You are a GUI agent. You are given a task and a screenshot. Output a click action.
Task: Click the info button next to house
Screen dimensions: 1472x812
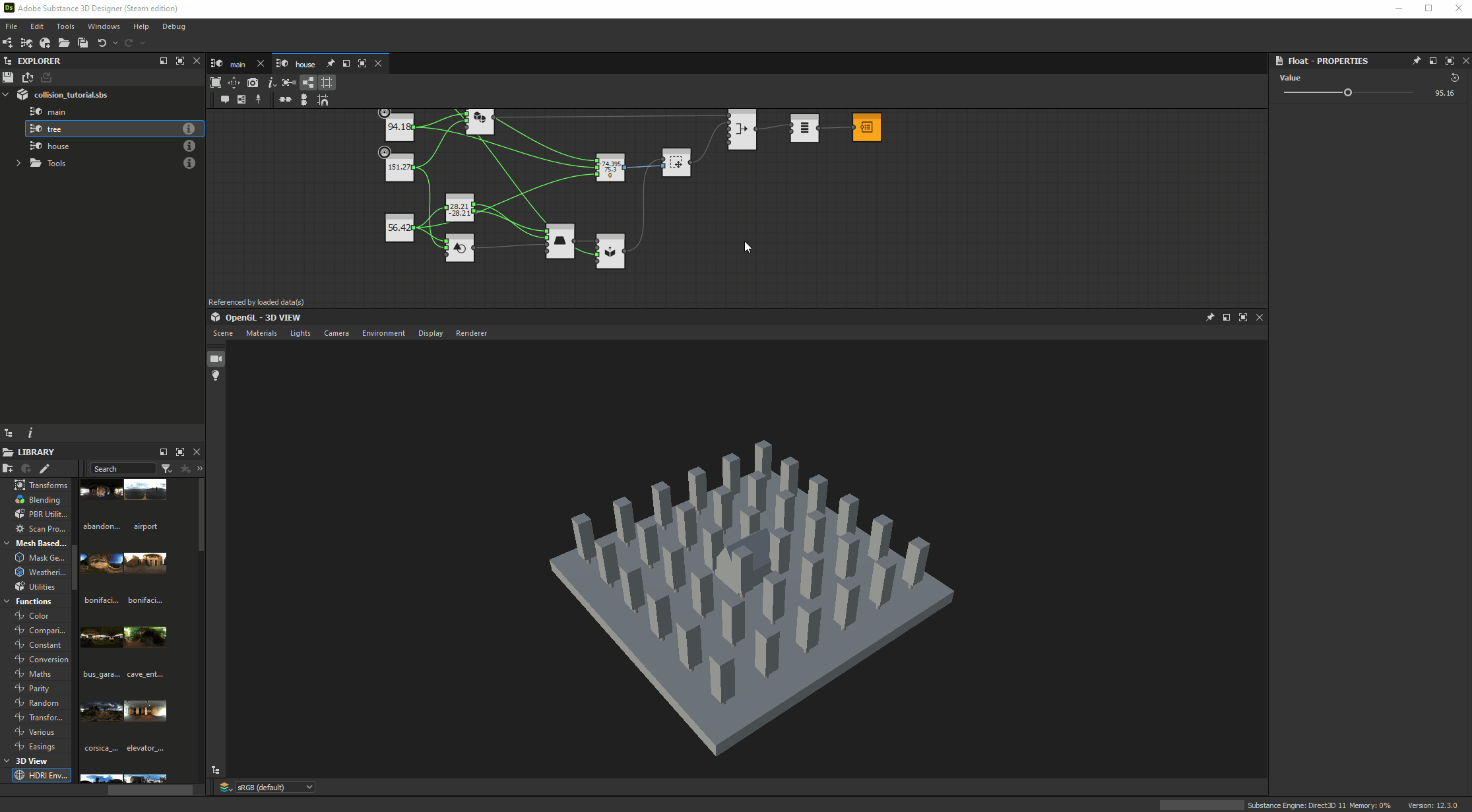pyautogui.click(x=189, y=146)
